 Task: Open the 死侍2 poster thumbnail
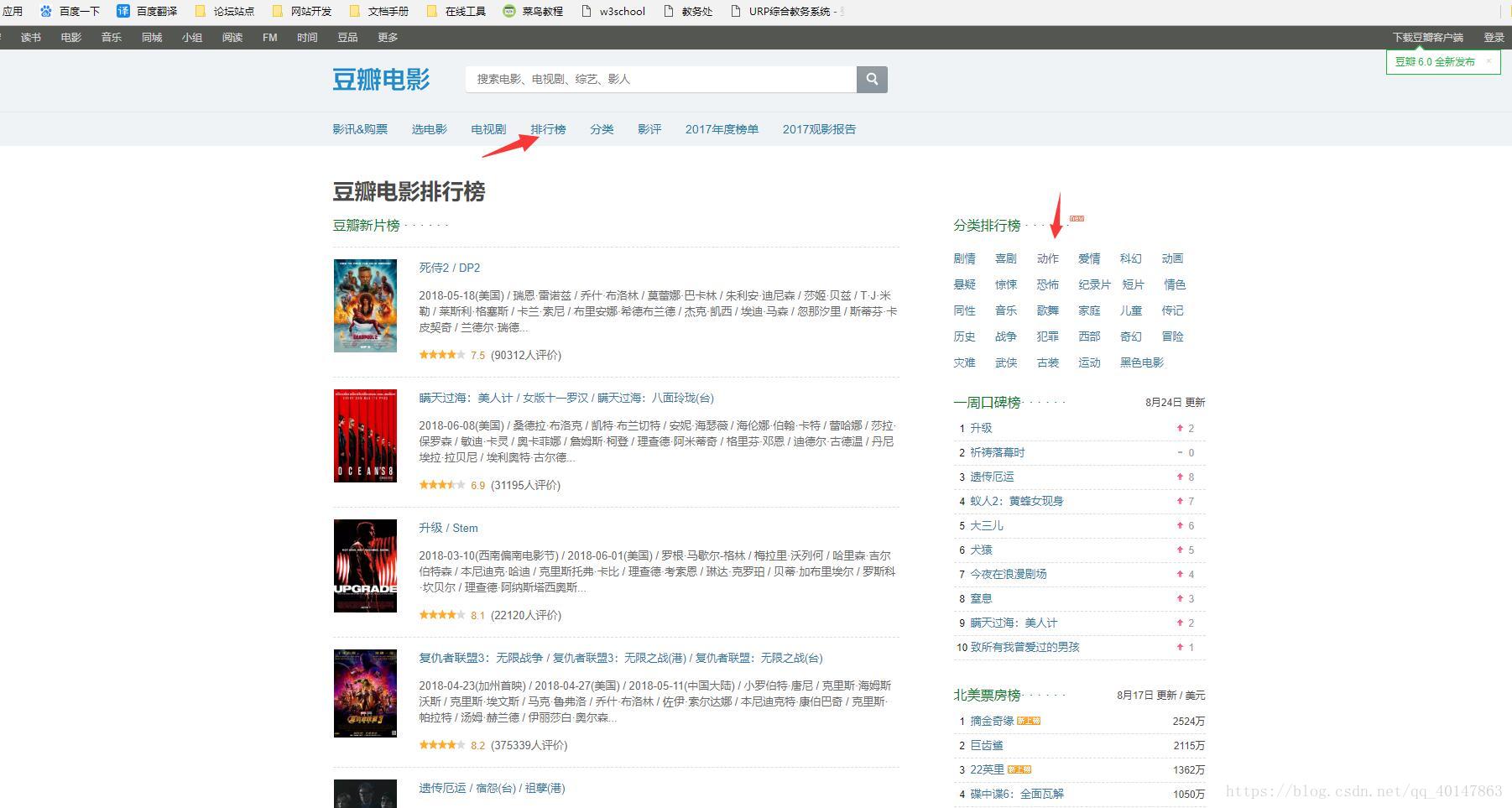tap(365, 305)
